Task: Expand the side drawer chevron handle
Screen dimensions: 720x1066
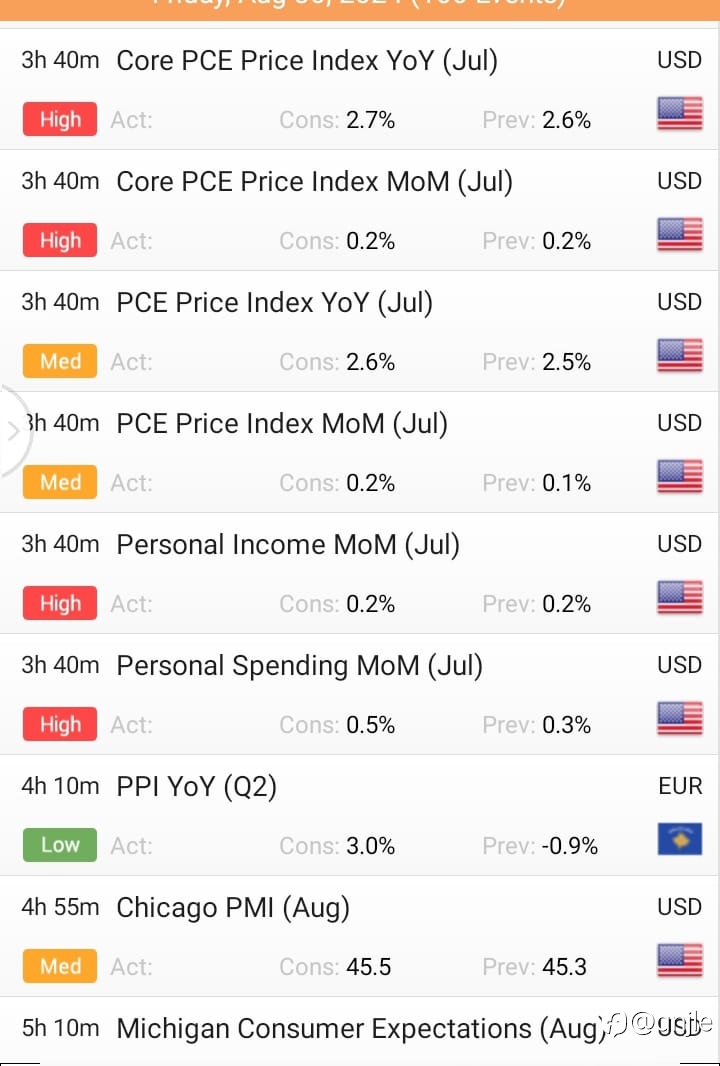Action: tap(14, 431)
